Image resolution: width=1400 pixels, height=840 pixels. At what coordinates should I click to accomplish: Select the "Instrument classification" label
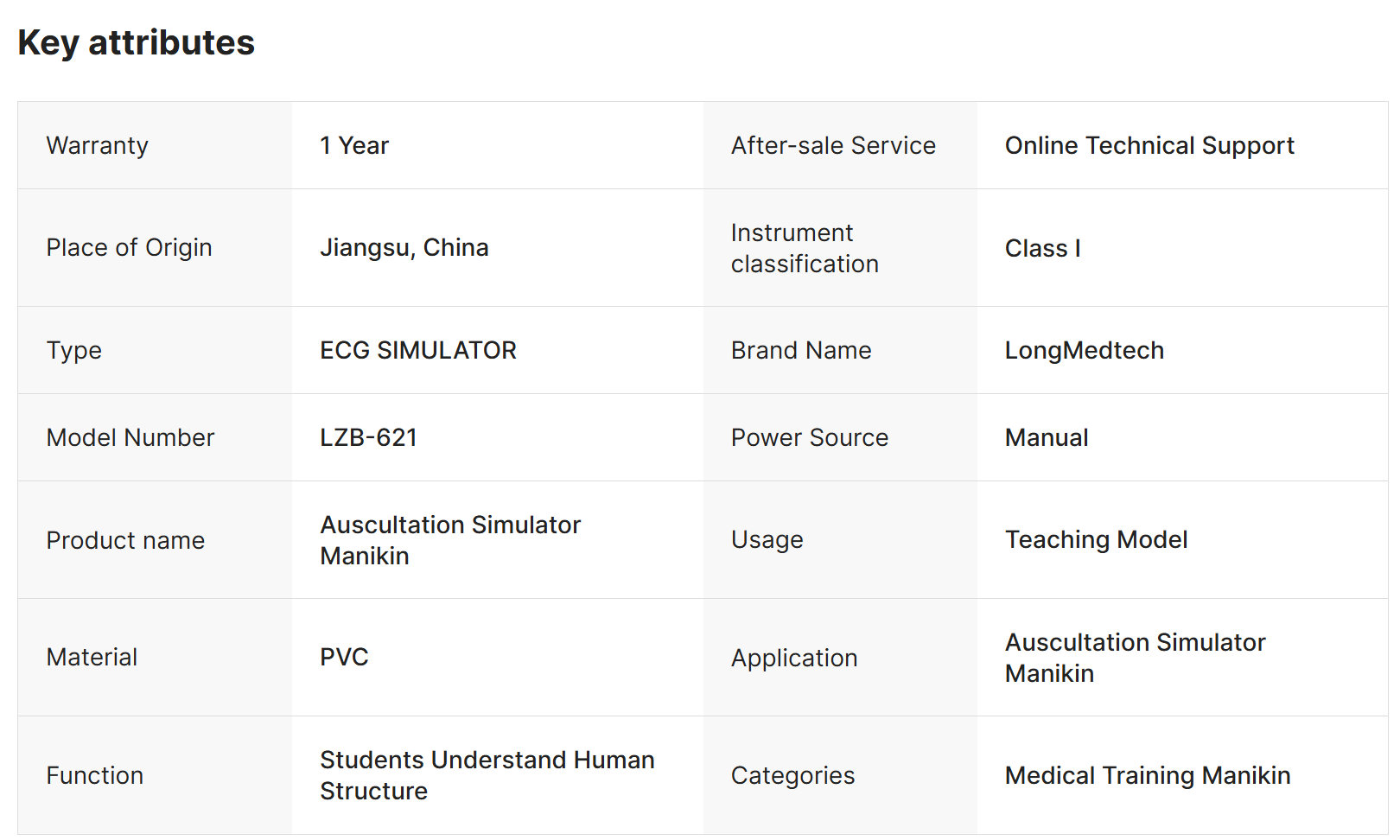(804, 248)
